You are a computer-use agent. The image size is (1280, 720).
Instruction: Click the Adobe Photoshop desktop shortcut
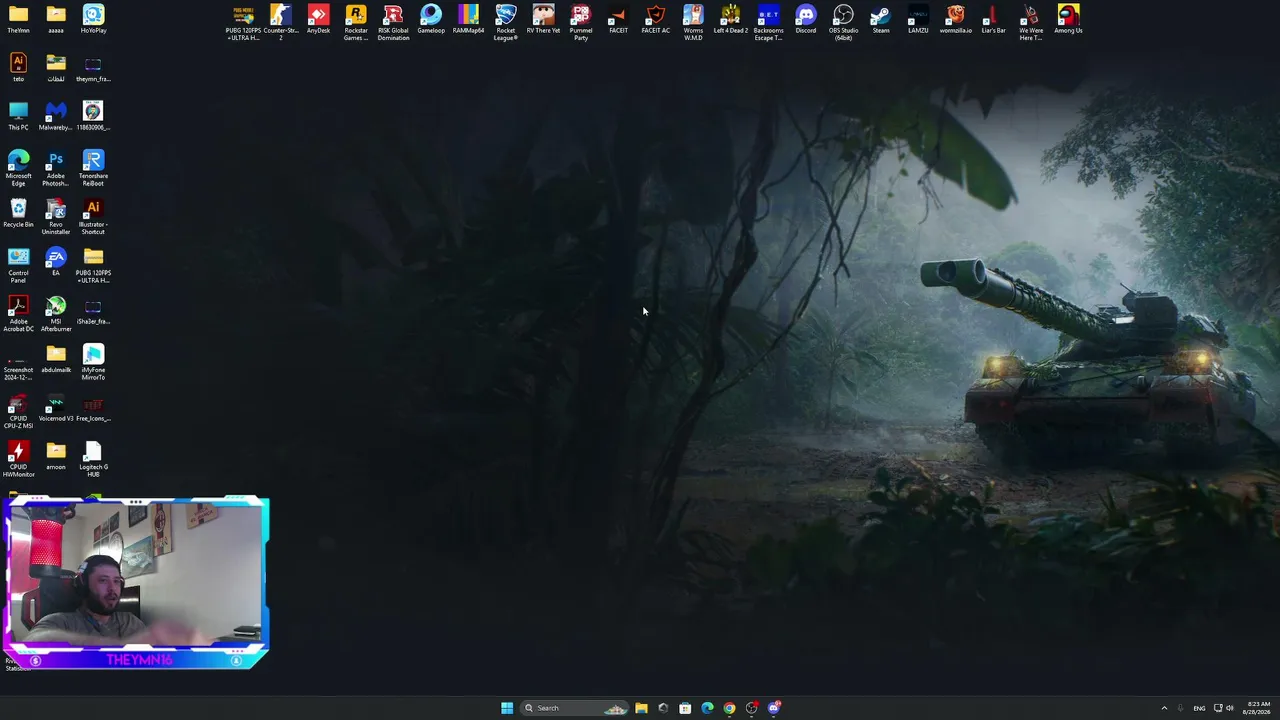56,168
